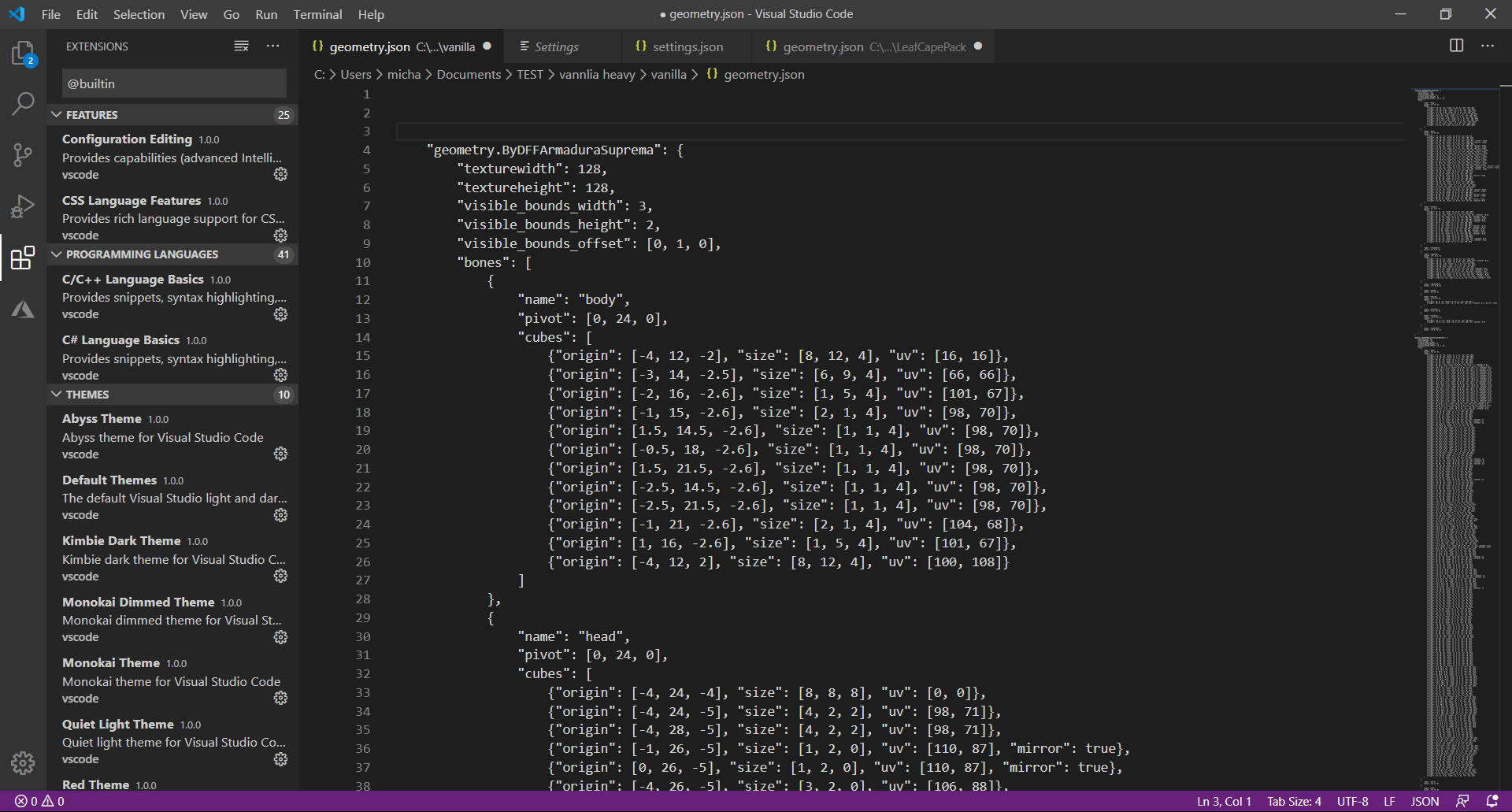Screen dimensions: 1512x812
Task: Click the Documents breadcrumb
Action: pos(469,74)
